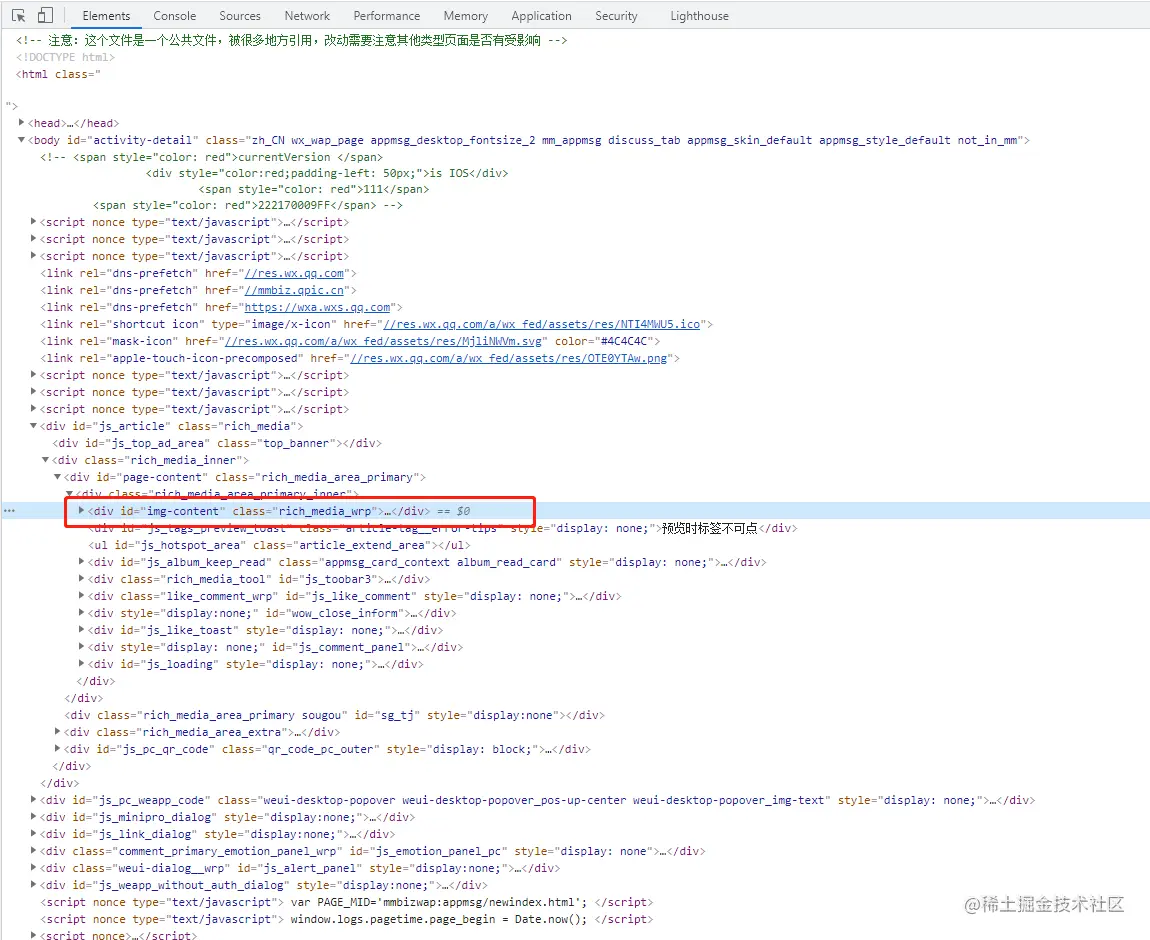Switch to the Elements tab

point(106,15)
